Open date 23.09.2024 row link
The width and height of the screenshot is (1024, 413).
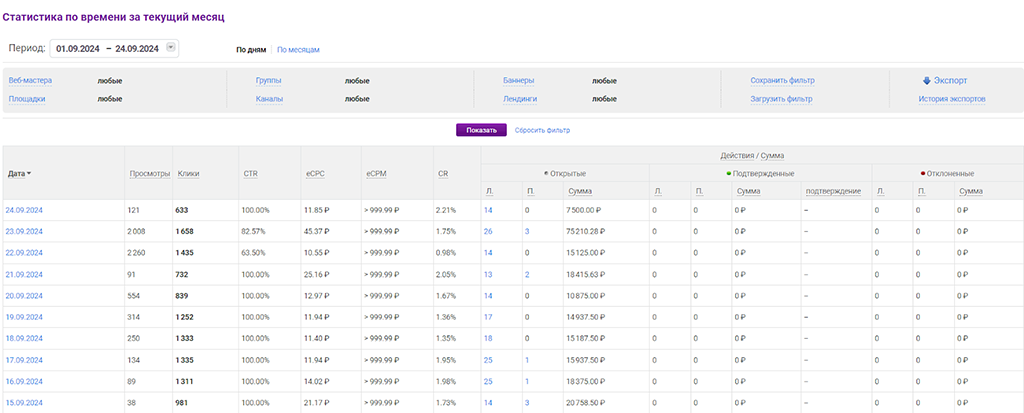[24, 231]
